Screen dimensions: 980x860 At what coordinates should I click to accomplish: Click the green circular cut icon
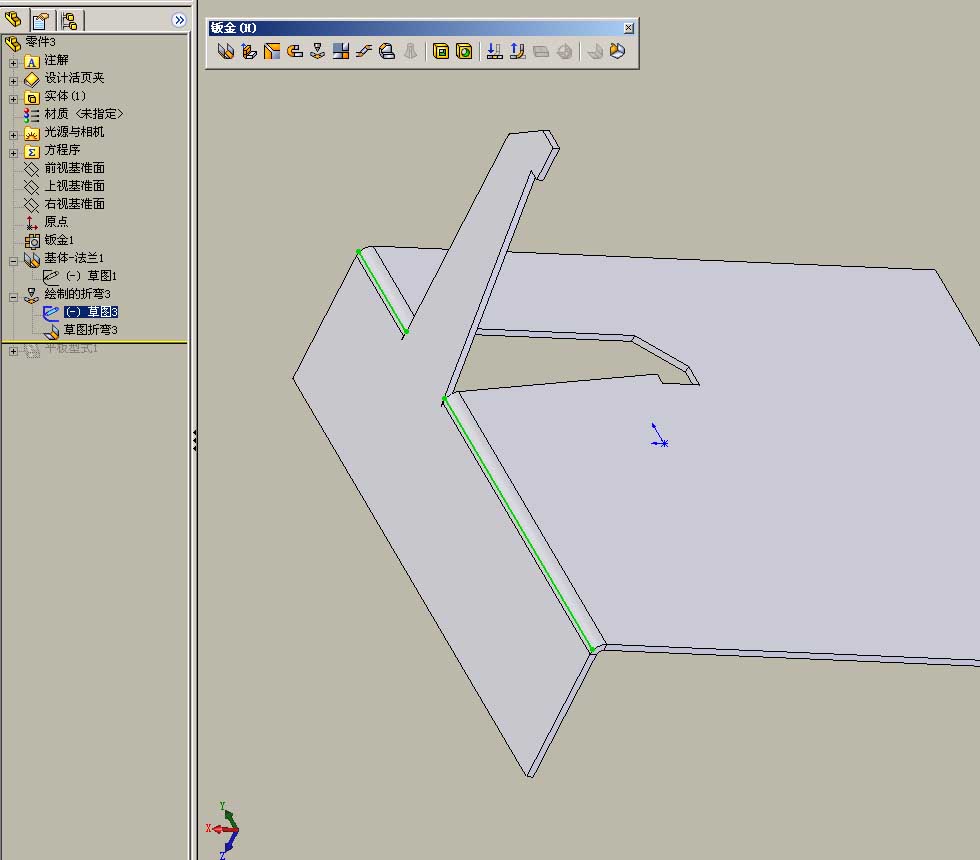(464, 51)
